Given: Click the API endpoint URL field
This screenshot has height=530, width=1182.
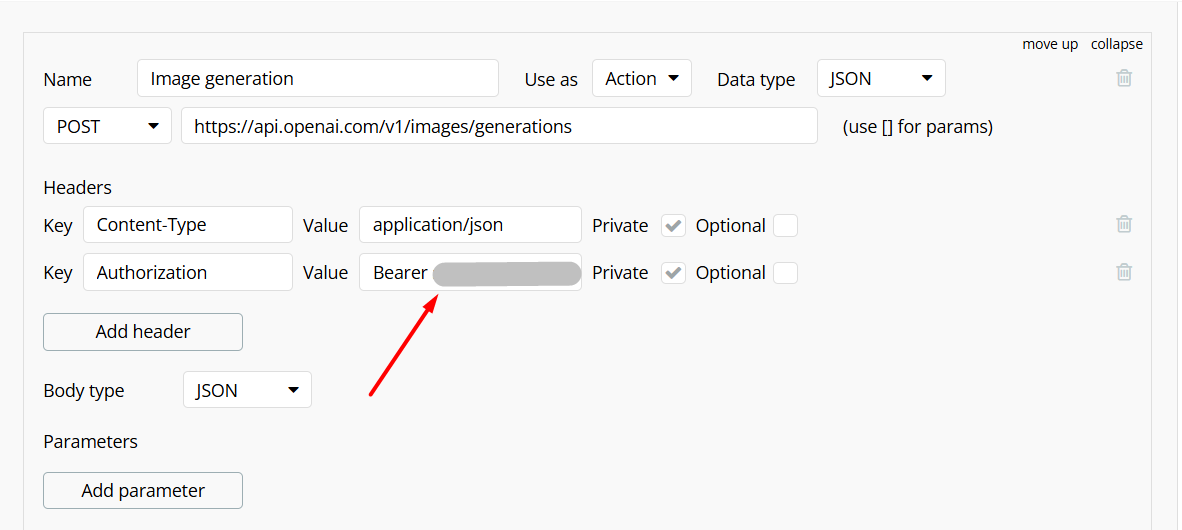Looking at the screenshot, I should (x=499, y=126).
